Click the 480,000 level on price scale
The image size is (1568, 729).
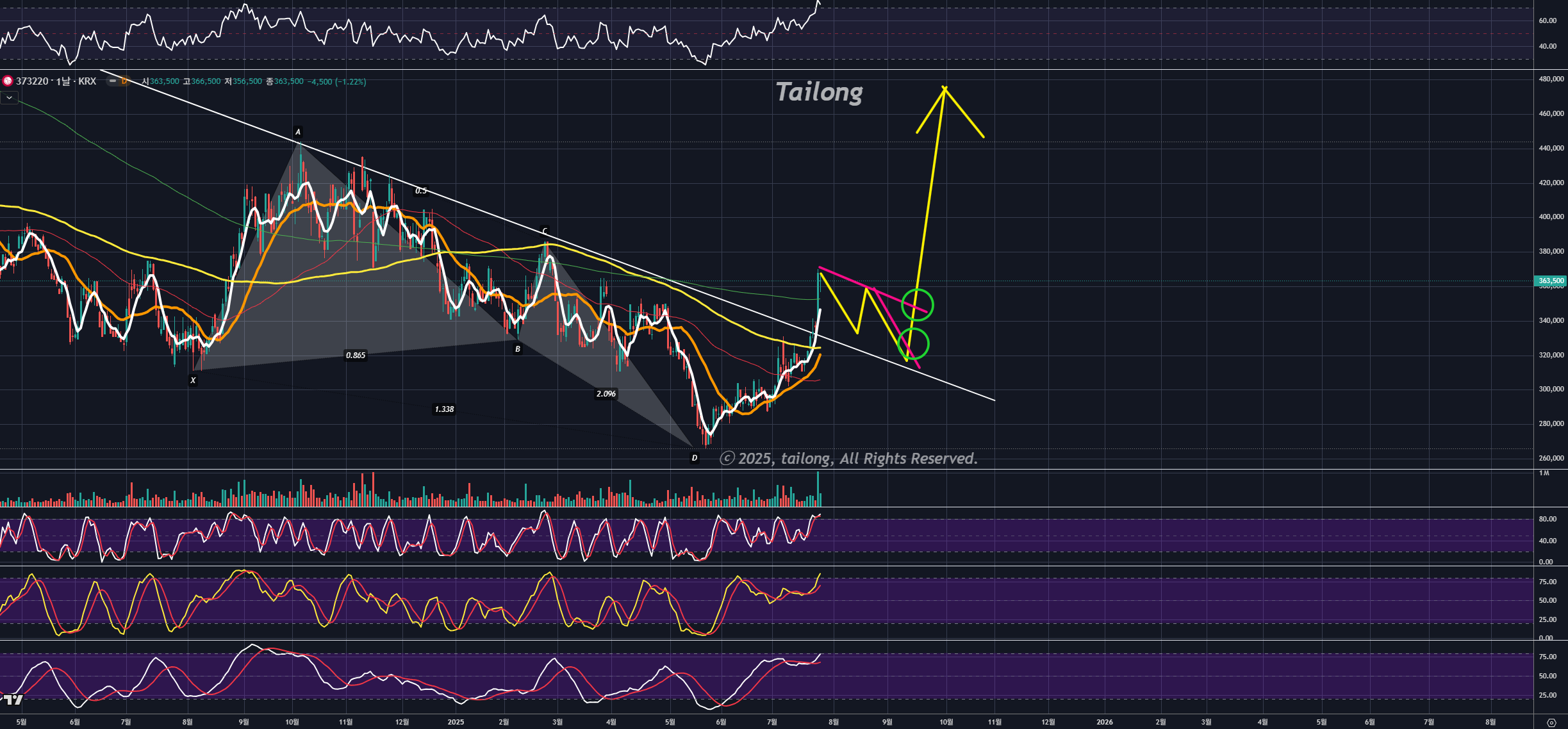pos(1551,79)
